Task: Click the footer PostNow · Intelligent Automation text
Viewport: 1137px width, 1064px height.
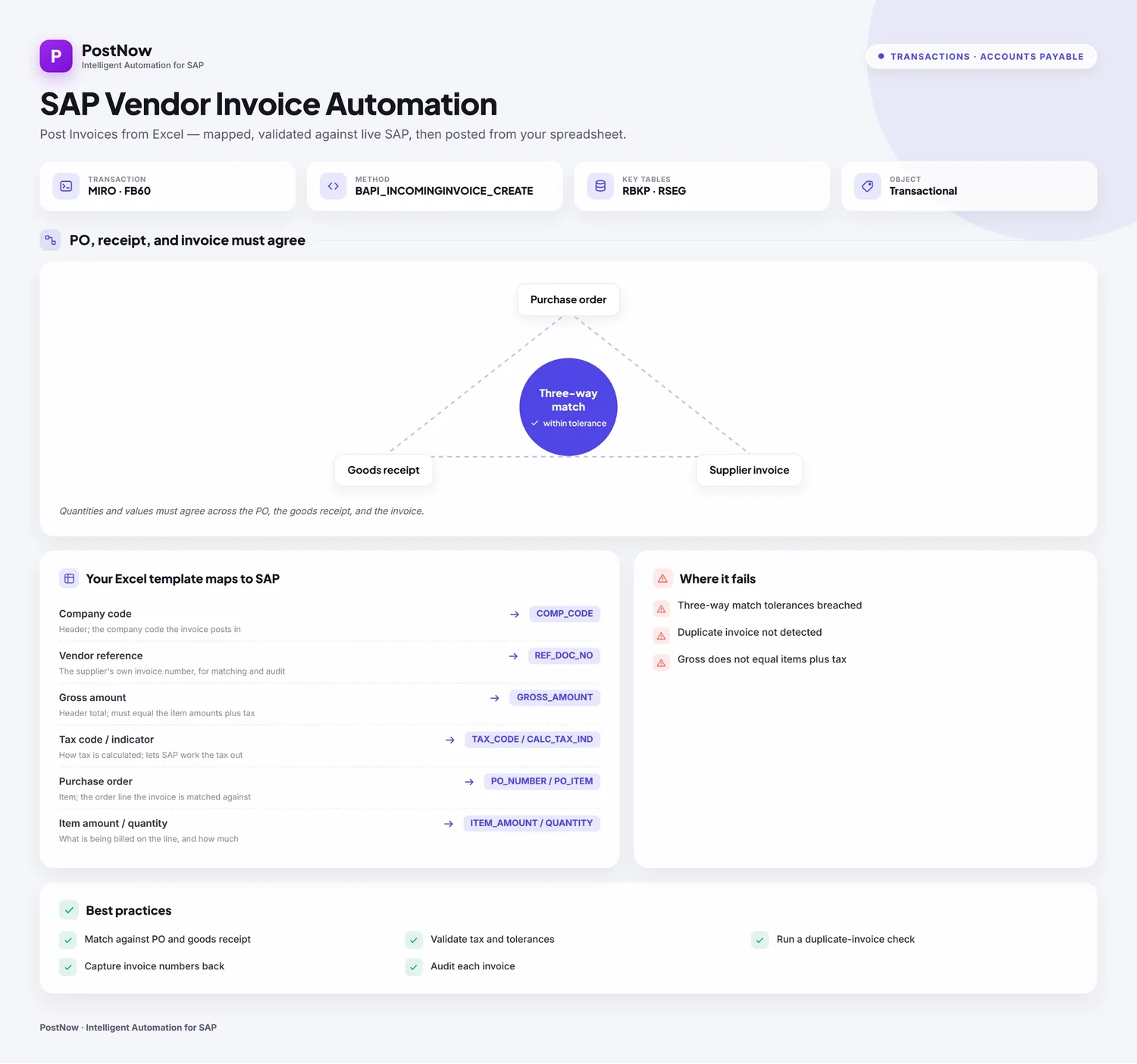Action: coord(128,1028)
